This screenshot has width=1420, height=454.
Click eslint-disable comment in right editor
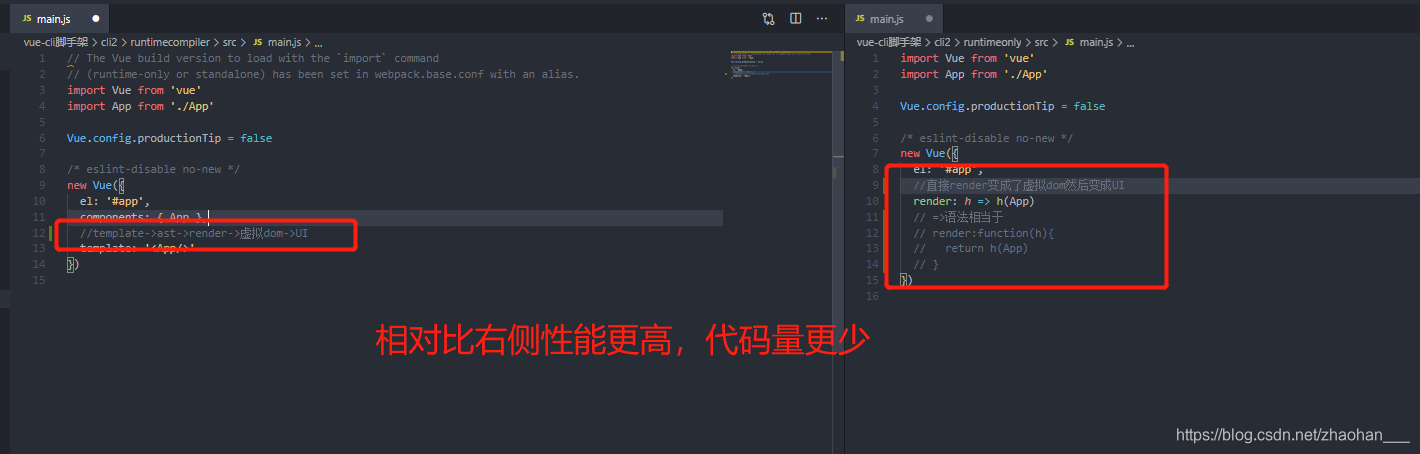click(x=986, y=138)
